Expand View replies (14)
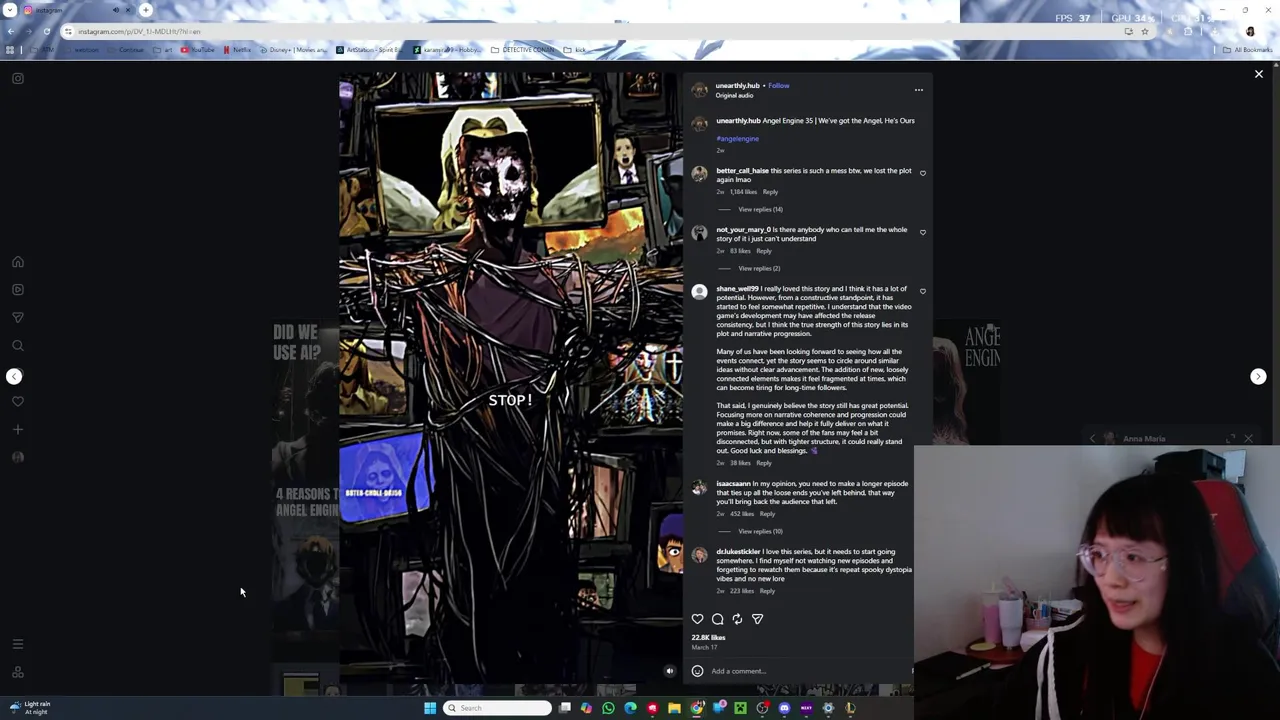The height and width of the screenshot is (720, 1280). tap(760, 210)
